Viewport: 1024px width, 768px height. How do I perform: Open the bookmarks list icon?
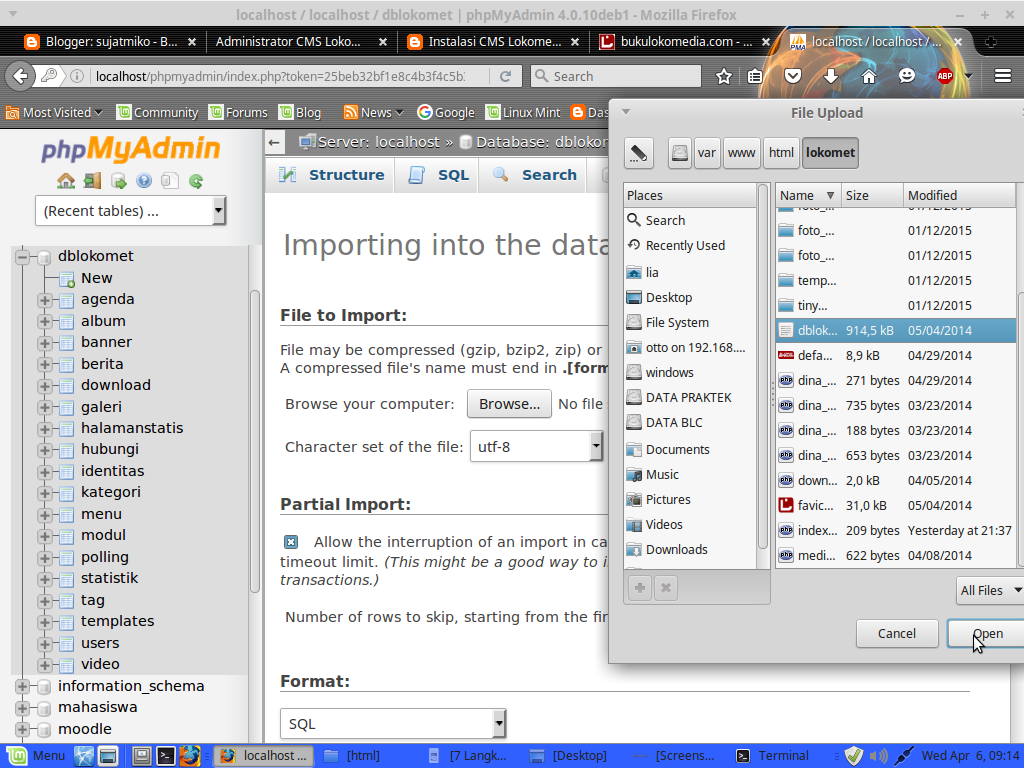(x=755, y=76)
